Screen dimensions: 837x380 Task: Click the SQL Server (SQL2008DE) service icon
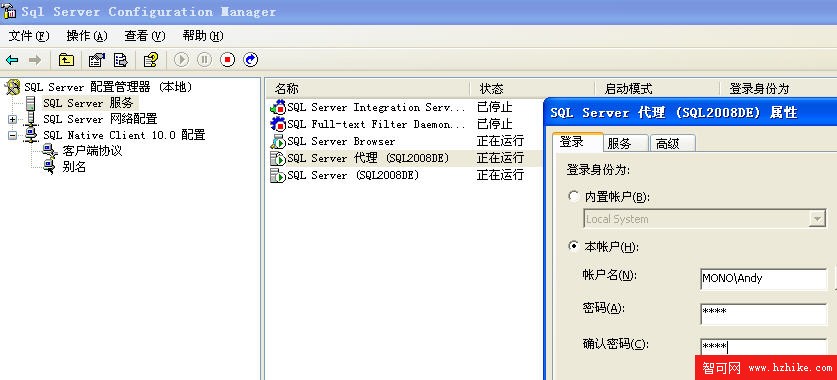point(278,176)
